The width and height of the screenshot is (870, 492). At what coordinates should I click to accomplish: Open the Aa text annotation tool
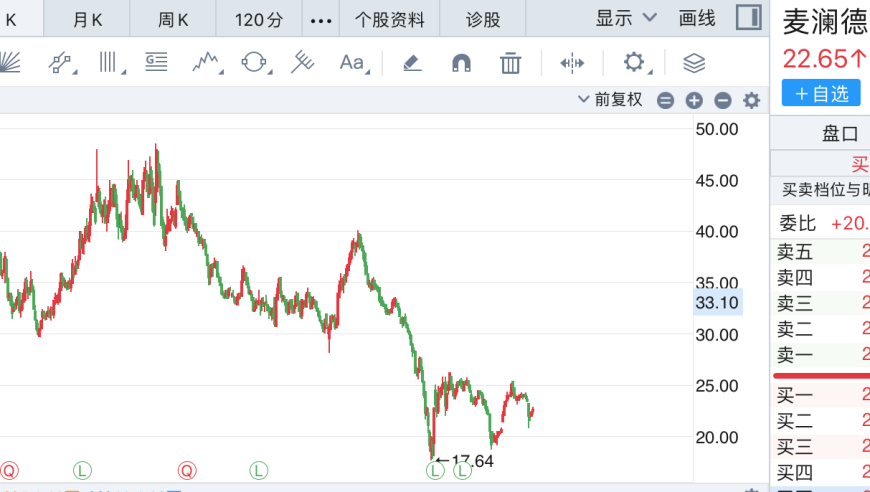point(354,63)
